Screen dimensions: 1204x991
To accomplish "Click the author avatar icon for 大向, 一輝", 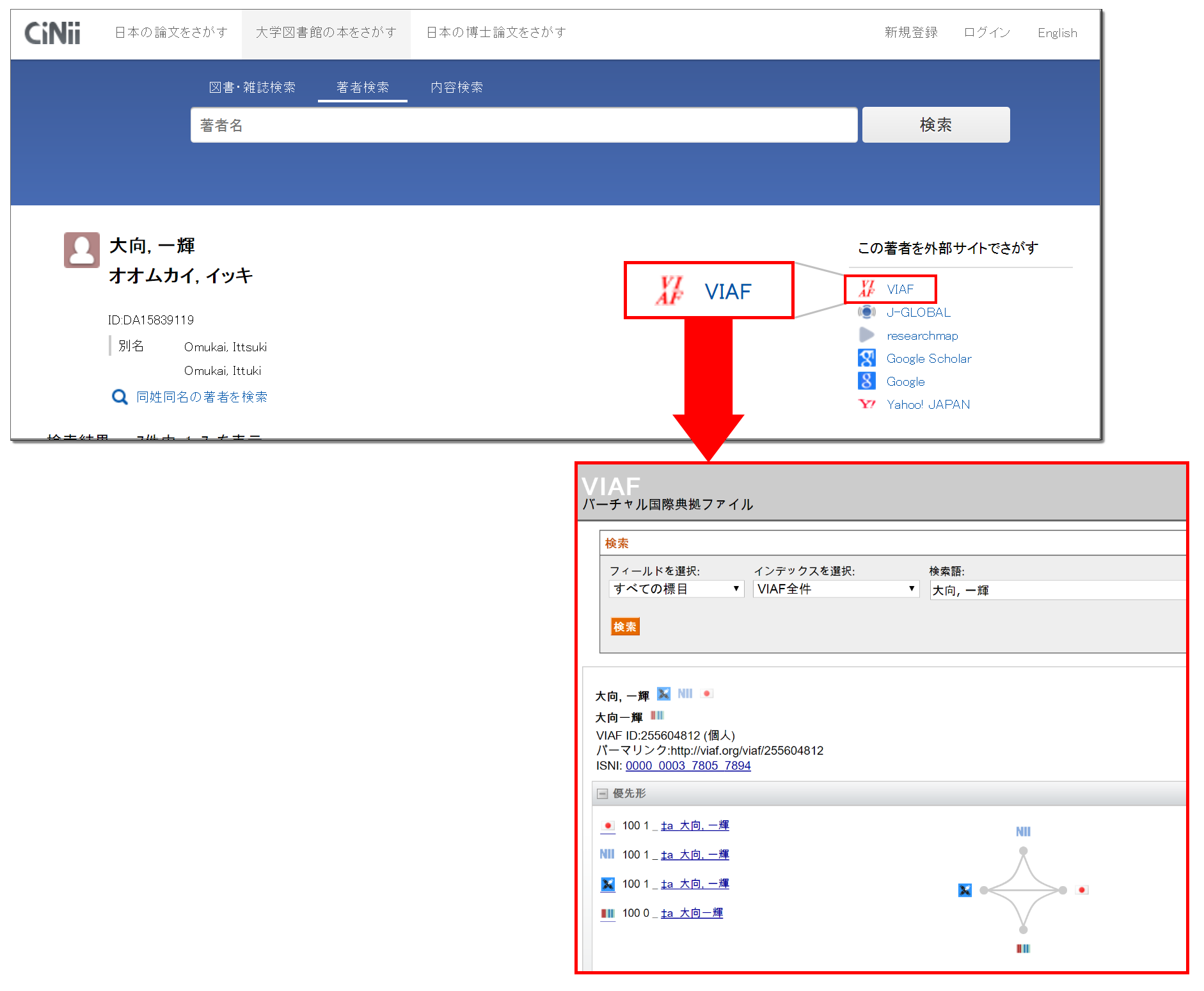I will click(82, 250).
